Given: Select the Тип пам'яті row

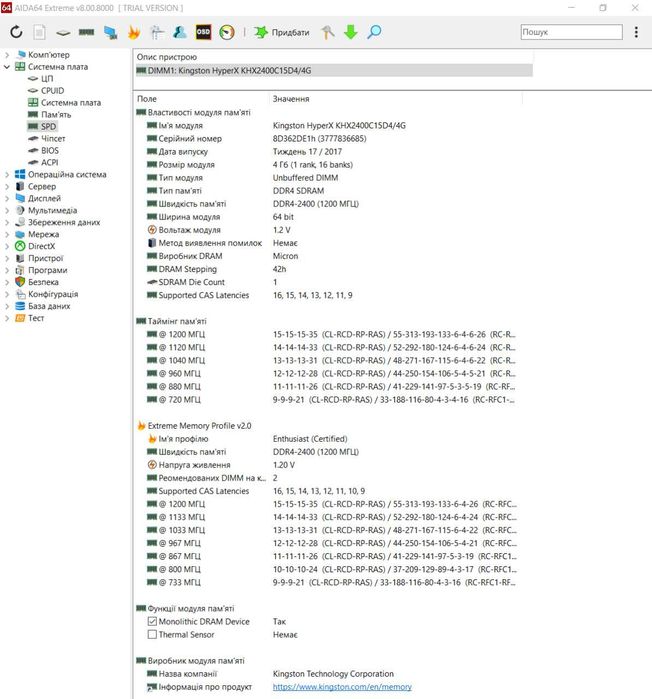Looking at the screenshot, I should 328,191.
